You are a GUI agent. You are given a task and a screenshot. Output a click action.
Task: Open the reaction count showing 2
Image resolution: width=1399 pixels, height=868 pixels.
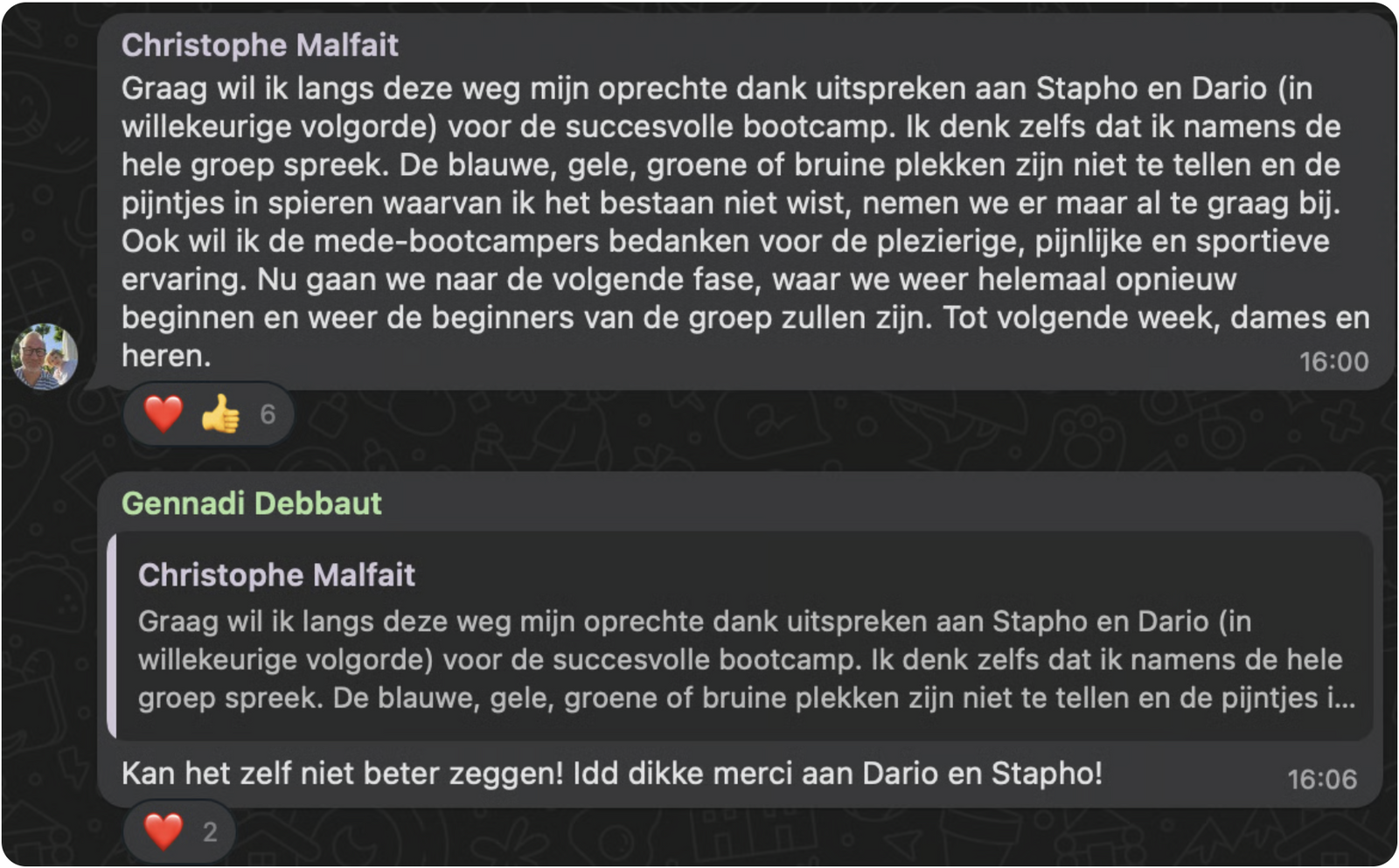[210, 831]
